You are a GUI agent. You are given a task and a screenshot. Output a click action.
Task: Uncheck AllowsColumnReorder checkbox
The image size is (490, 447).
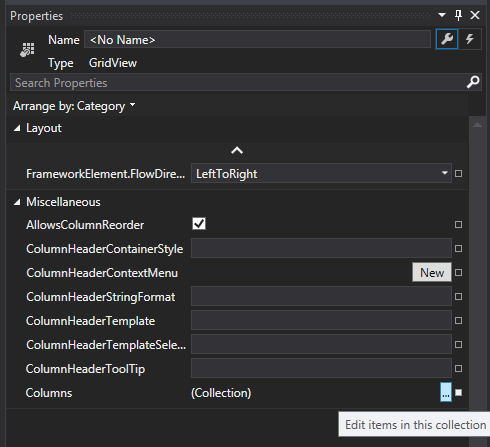tap(199, 224)
